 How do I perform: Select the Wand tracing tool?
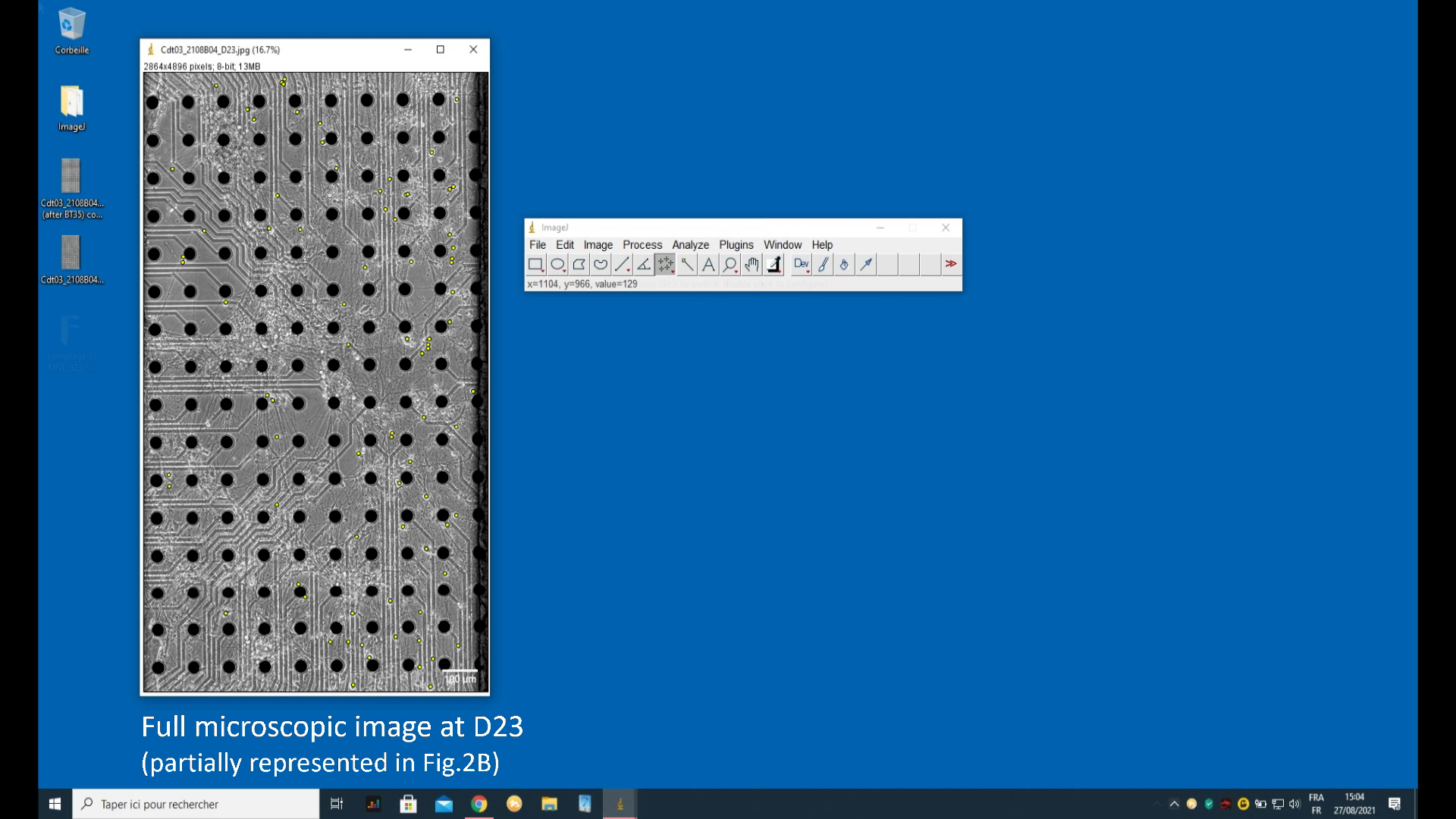coord(687,265)
